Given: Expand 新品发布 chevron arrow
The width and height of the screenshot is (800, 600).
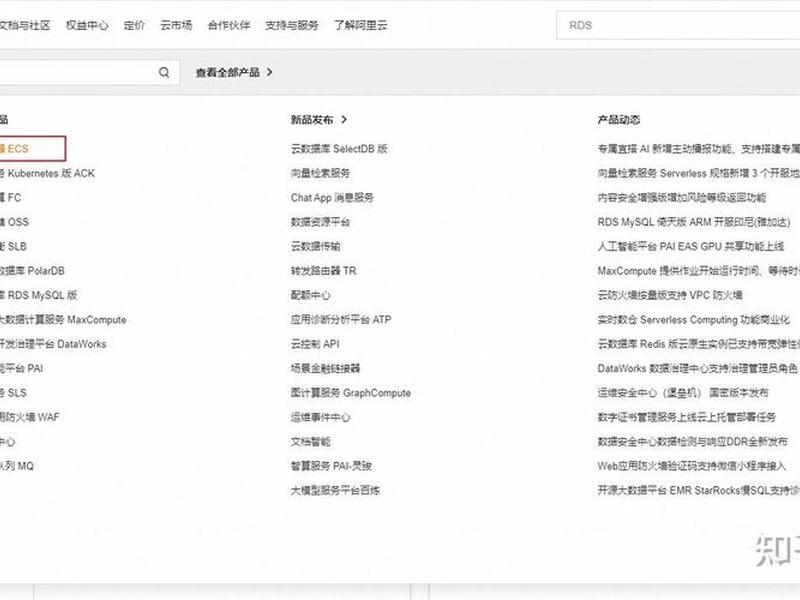Looking at the screenshot, I should 344,119.
